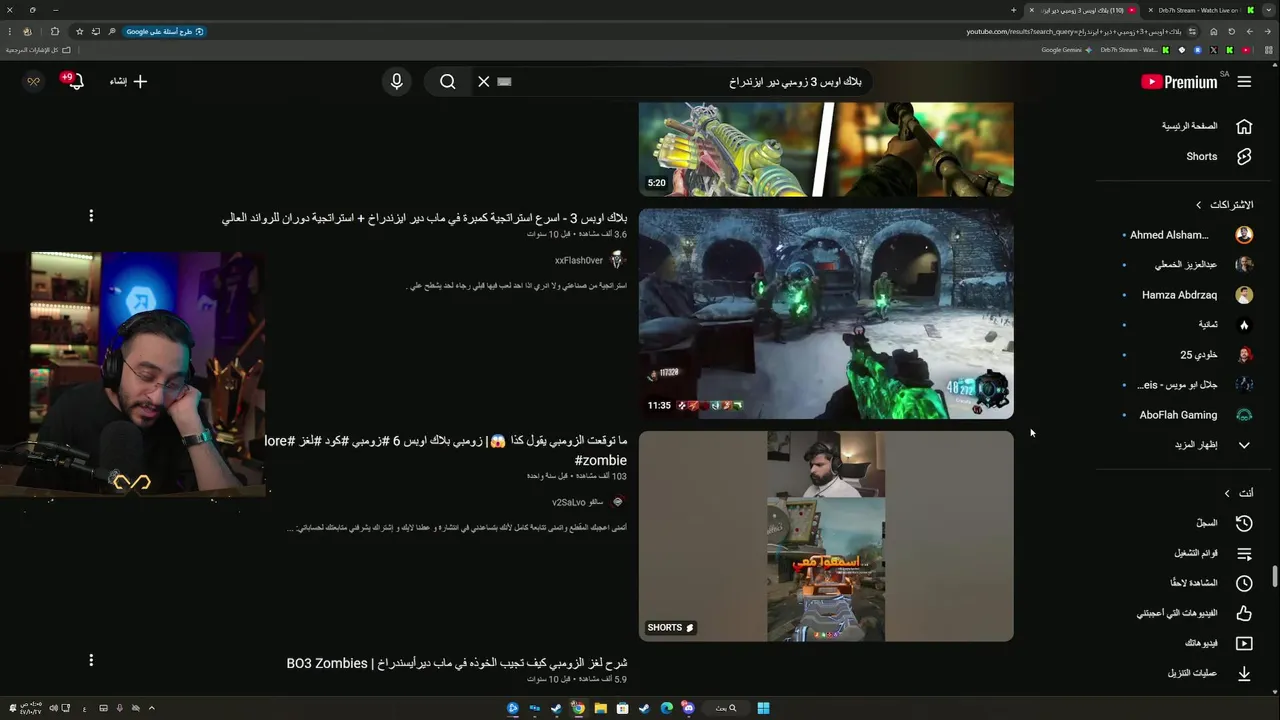The image size is (1280, 720).
Task: Open the إنشاء create button
Action: tap(128, 82)
